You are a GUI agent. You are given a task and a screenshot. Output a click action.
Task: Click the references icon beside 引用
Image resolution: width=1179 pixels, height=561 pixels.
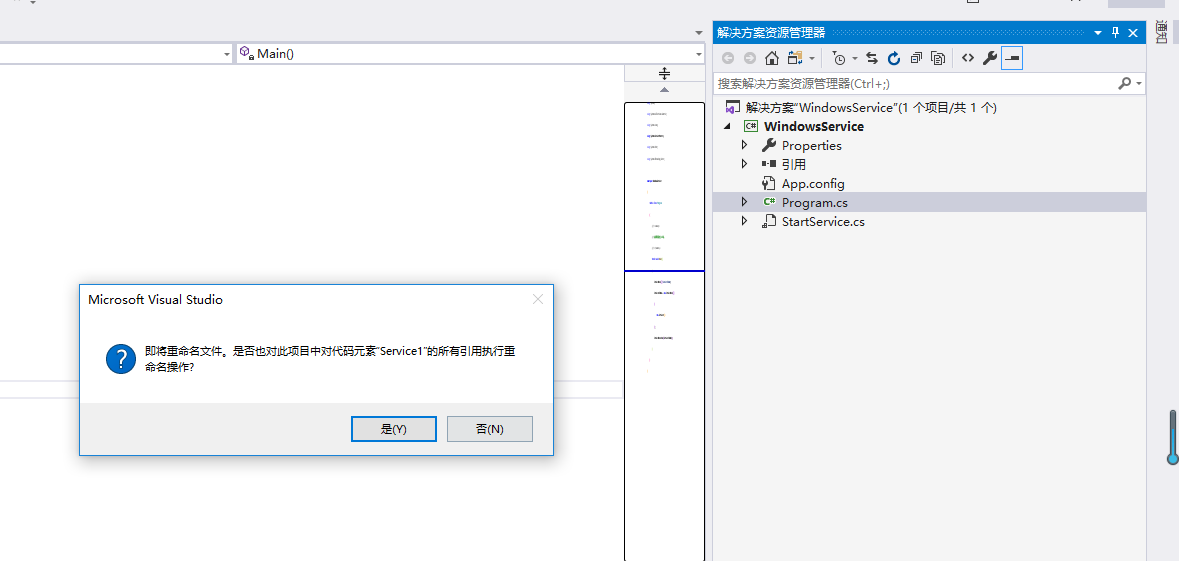click(768, 164)
